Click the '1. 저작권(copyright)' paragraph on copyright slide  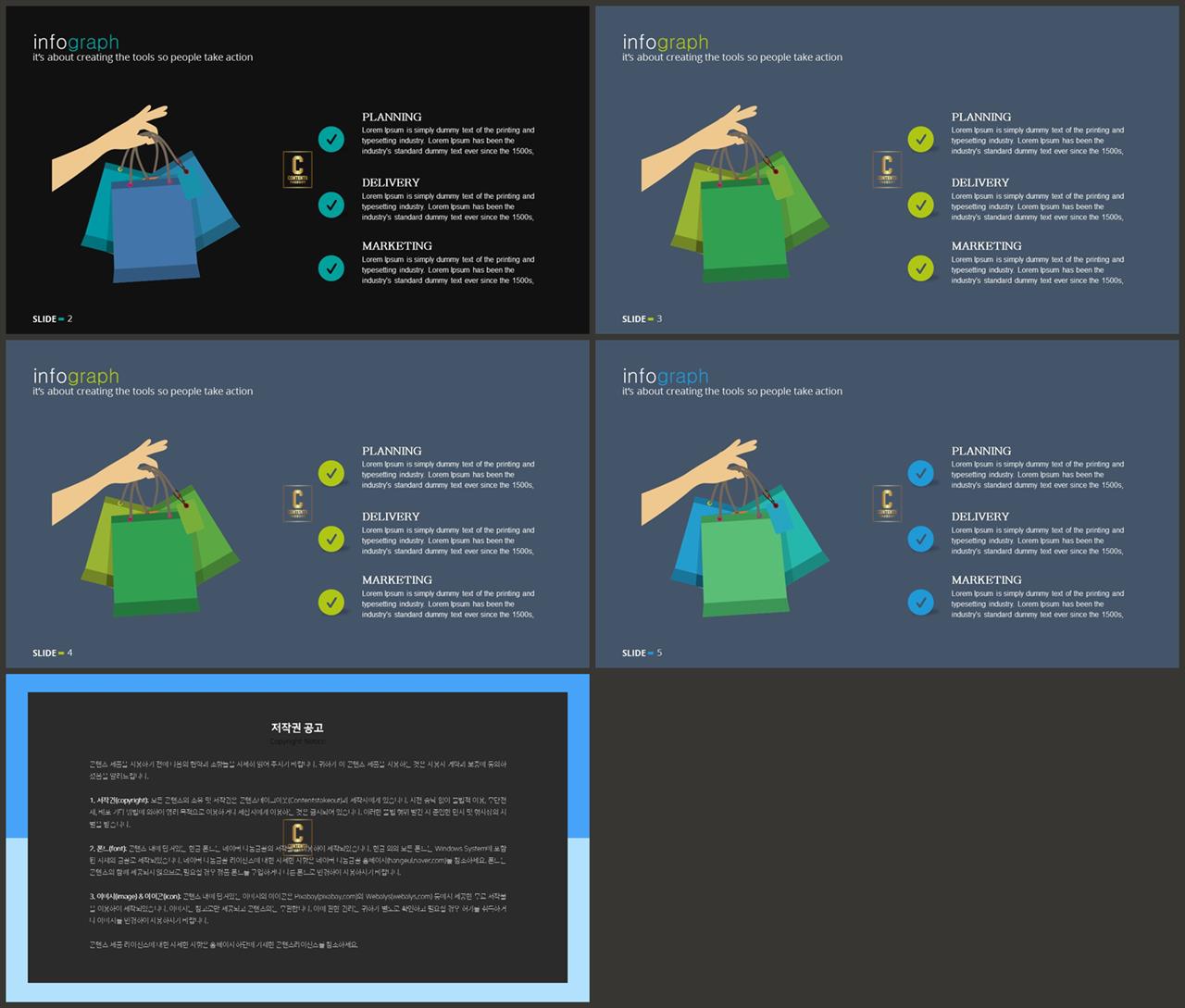(x=298, y=812)
